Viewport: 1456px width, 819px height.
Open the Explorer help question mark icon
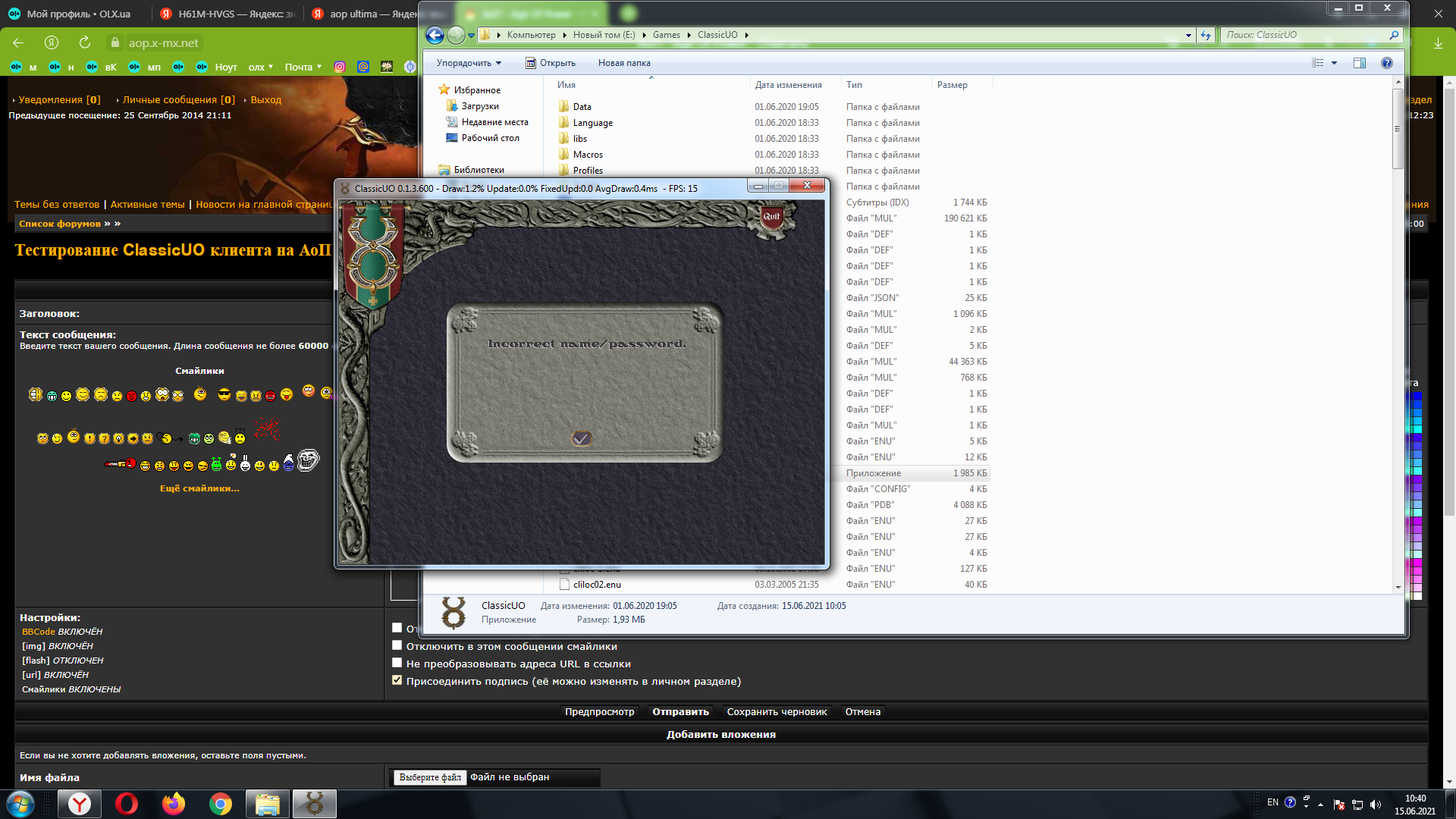coord(1386,63)
